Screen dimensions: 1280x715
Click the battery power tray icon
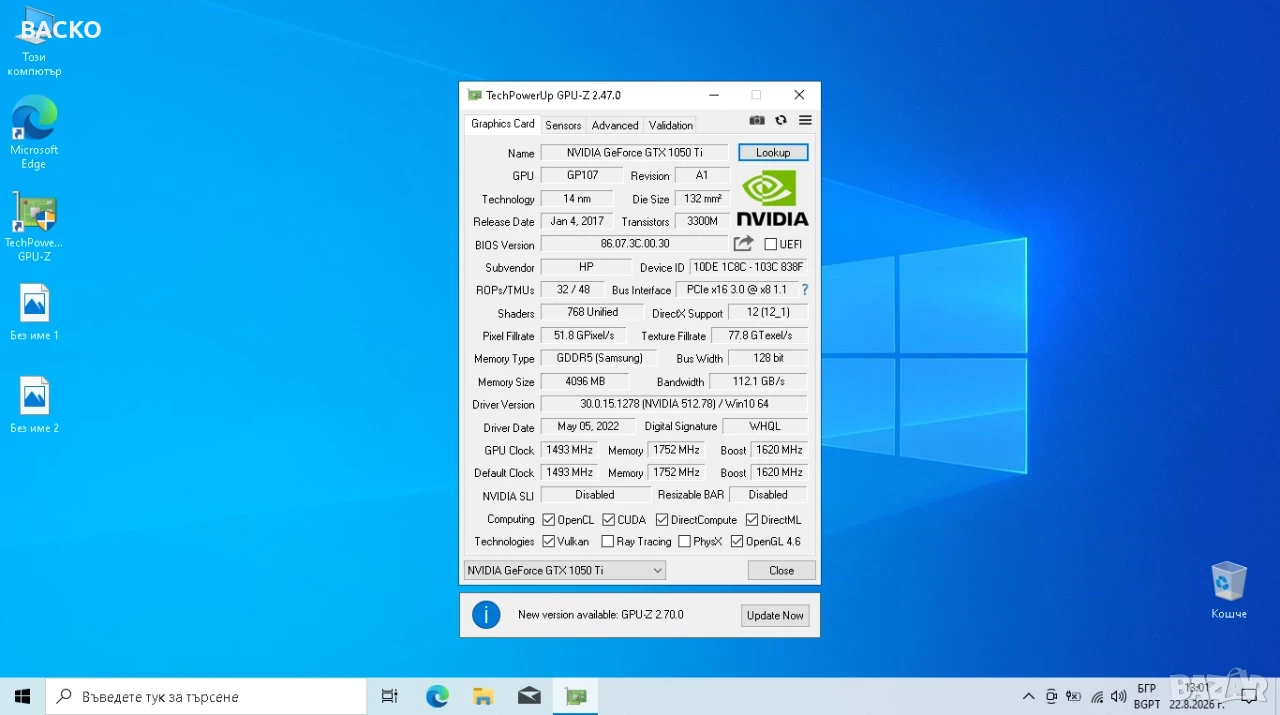pyautogui.click(x=1074, y=696)
